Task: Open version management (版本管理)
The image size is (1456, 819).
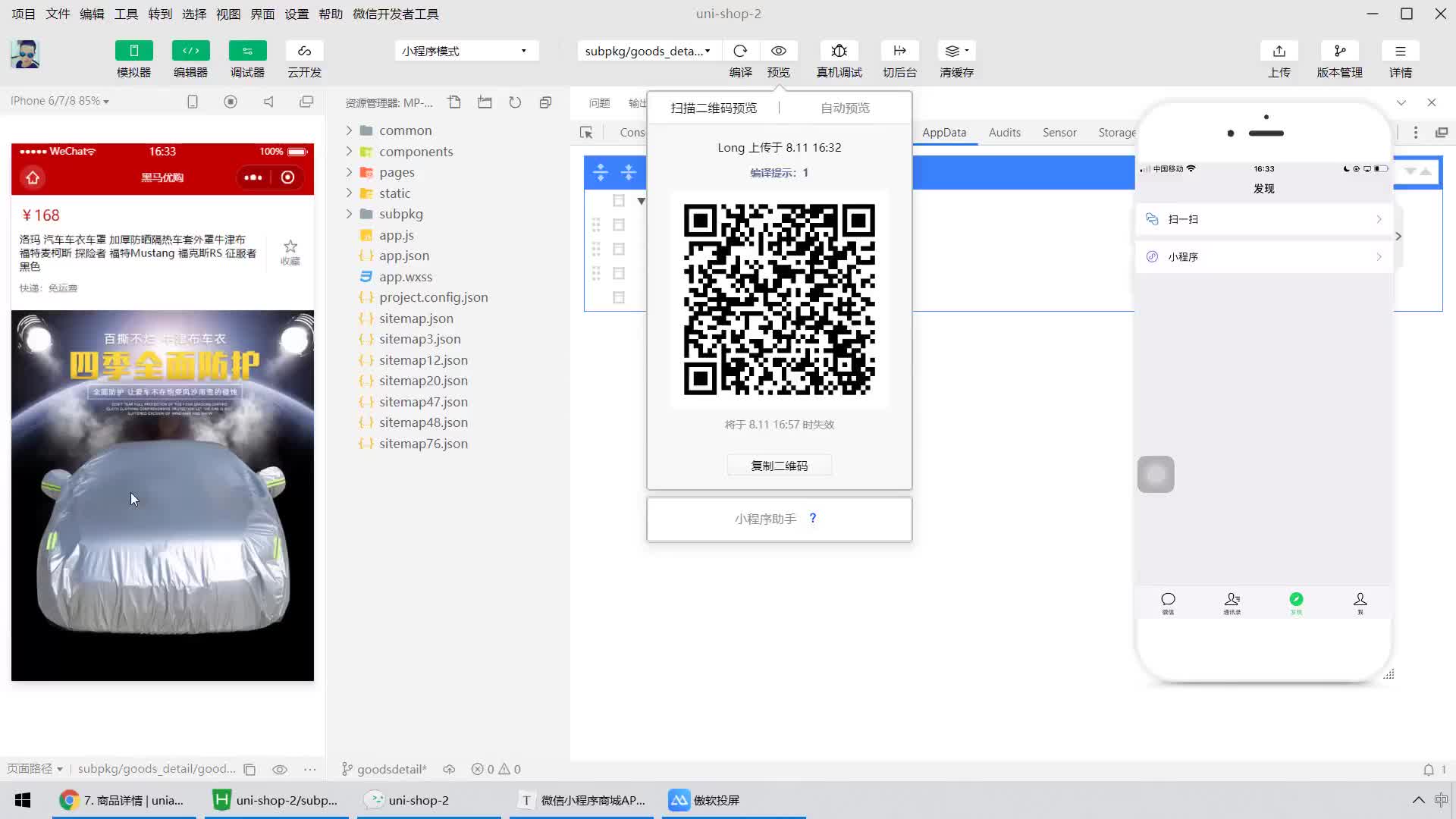Action: (x=1339, y=51)
